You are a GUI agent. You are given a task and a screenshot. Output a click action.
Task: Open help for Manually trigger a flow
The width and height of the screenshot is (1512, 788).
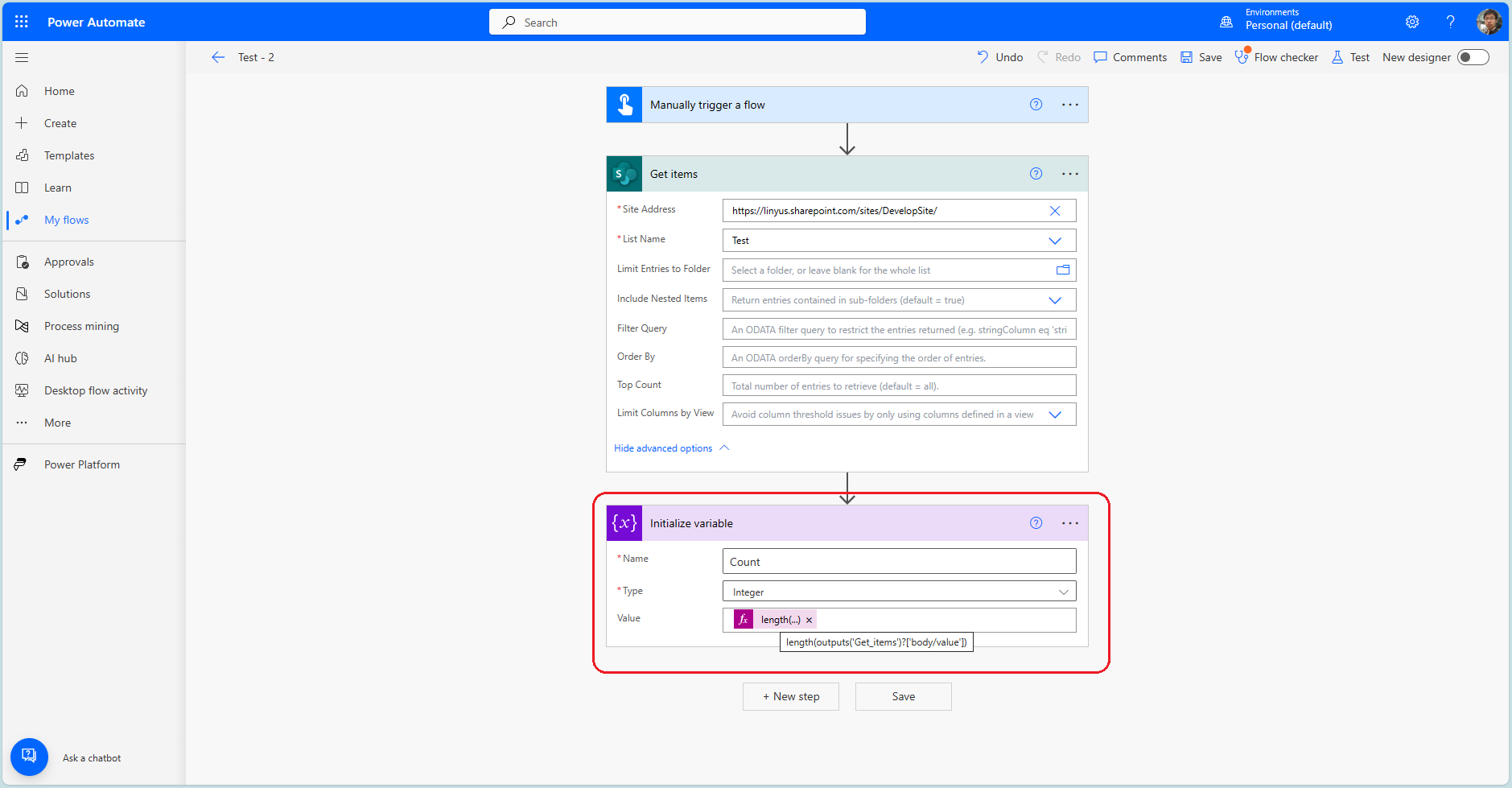point(1036,105)
